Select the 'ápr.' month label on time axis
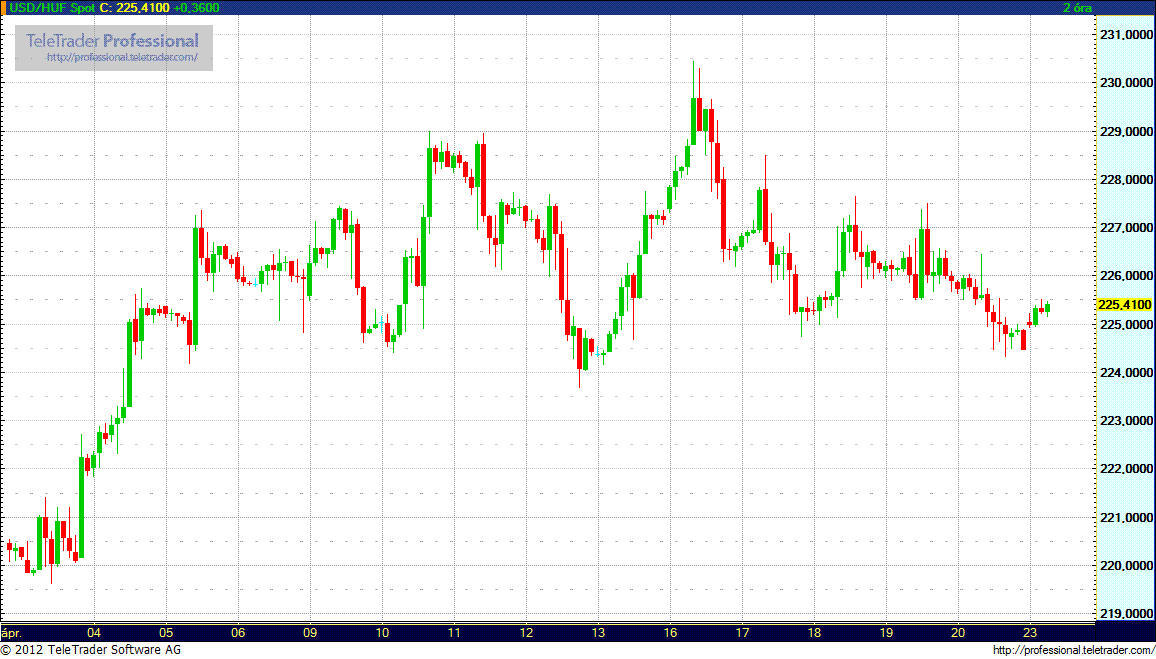 pyautogui.click(x=12, y=633)
